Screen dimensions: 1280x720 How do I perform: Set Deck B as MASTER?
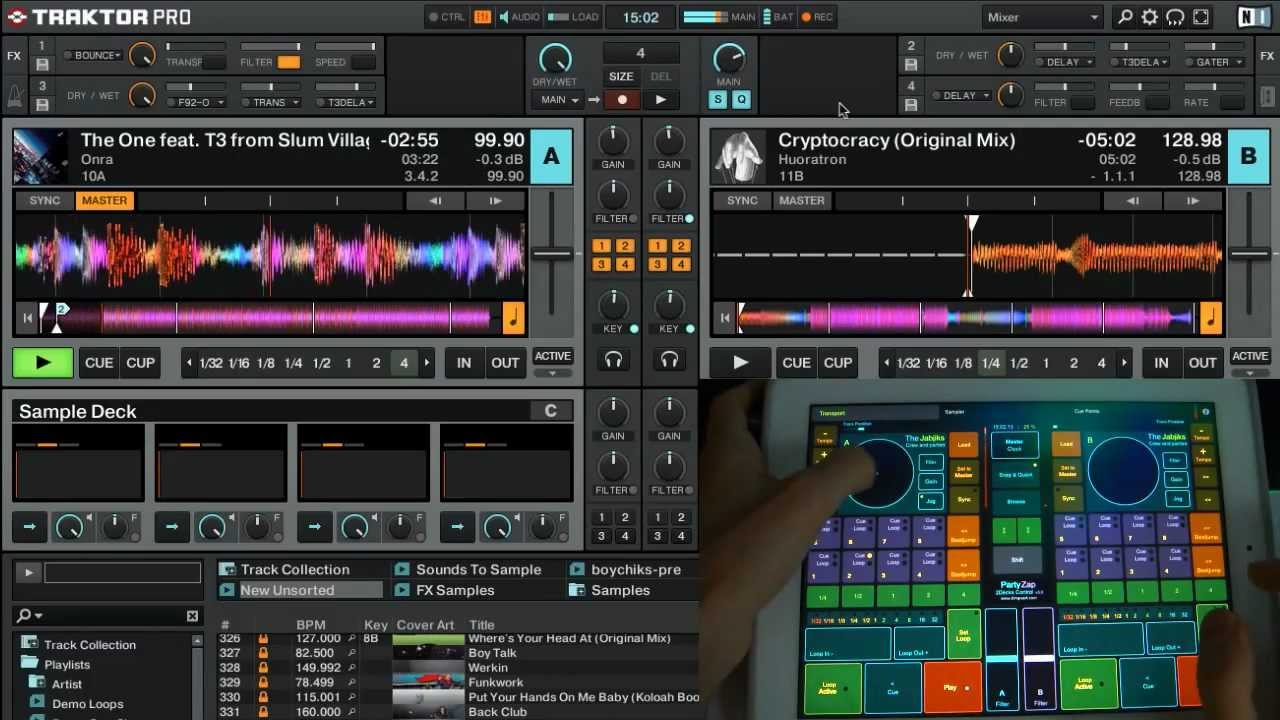802,200
